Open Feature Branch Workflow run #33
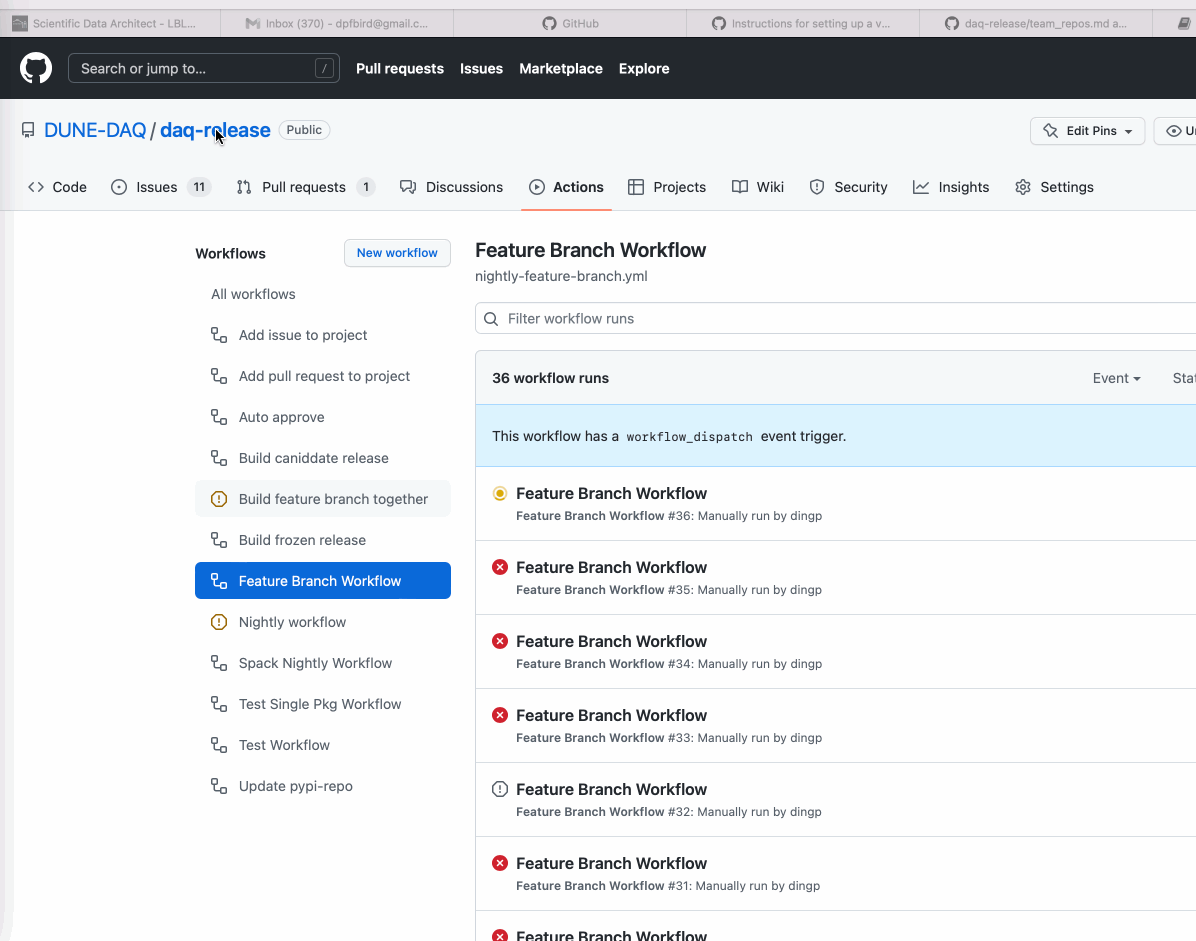 611,715
